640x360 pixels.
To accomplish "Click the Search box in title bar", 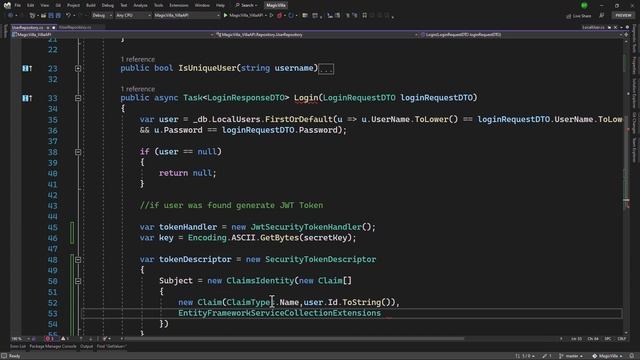I will [x=246, y=5].
